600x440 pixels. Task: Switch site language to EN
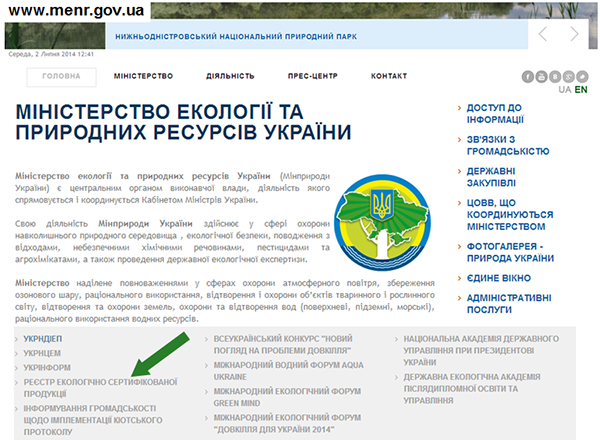pos(581,90)
